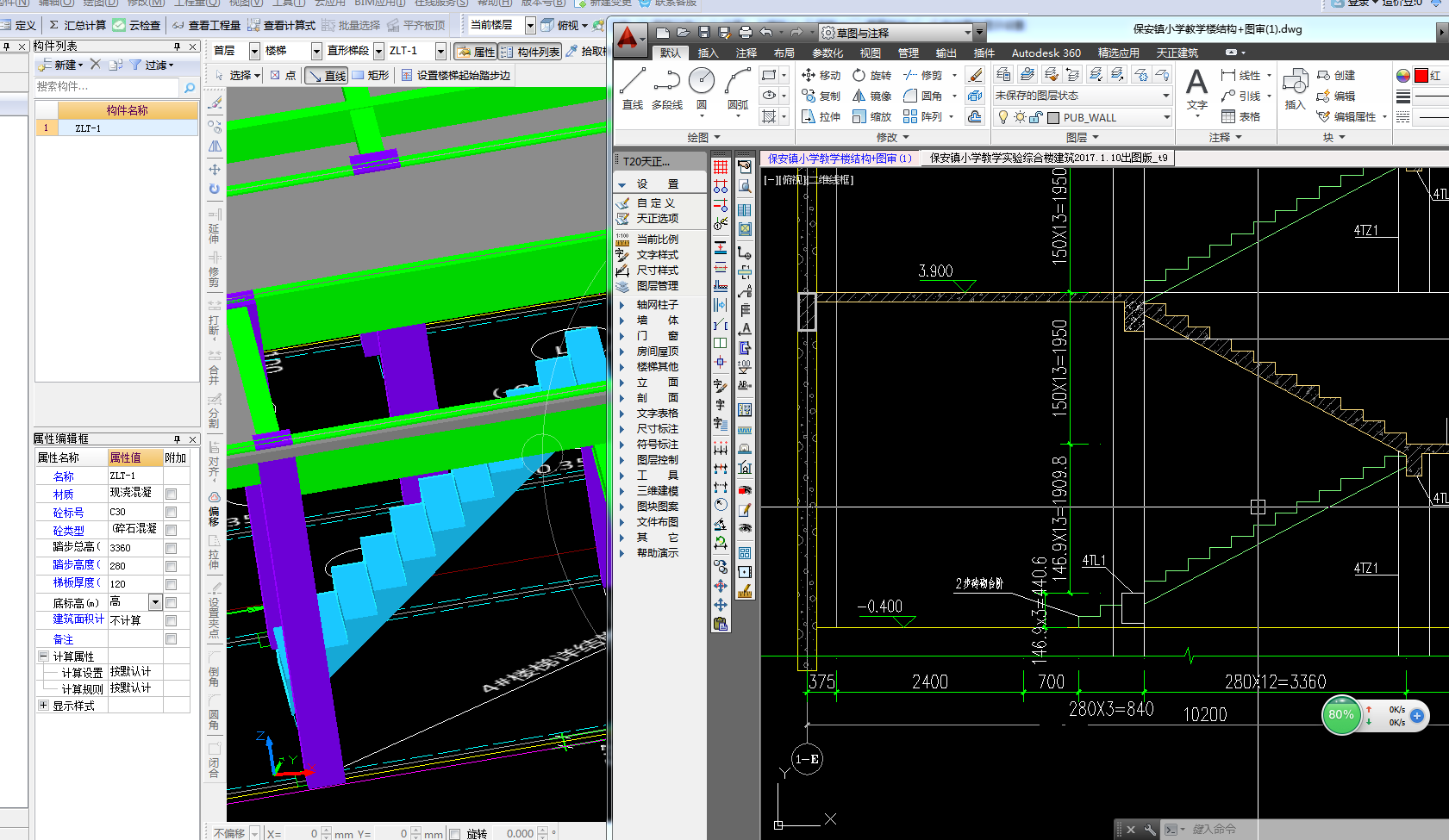The height and width of the screenshot is (840, 1449).
Task: Open the 参数化 ribbon tab
Action: coord(828,53)
